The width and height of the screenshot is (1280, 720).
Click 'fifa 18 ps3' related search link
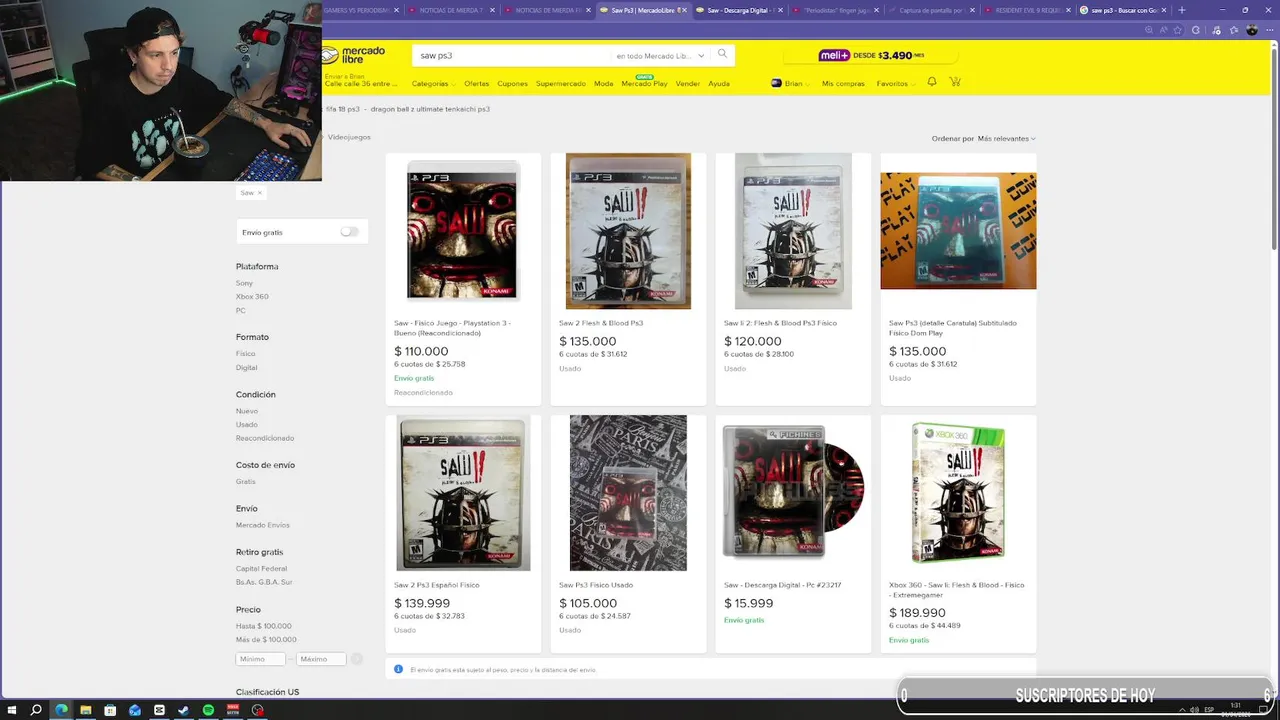tap(342, 109)
